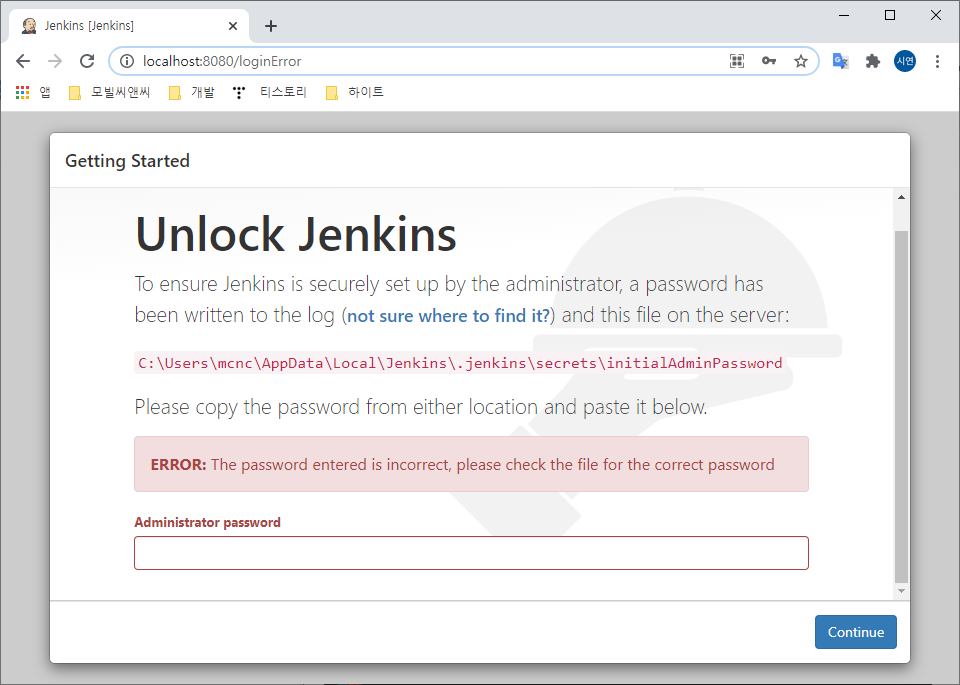Go back with the browser back arrow
This screenshot has width=960, height=685.
[x=23, y=61]
